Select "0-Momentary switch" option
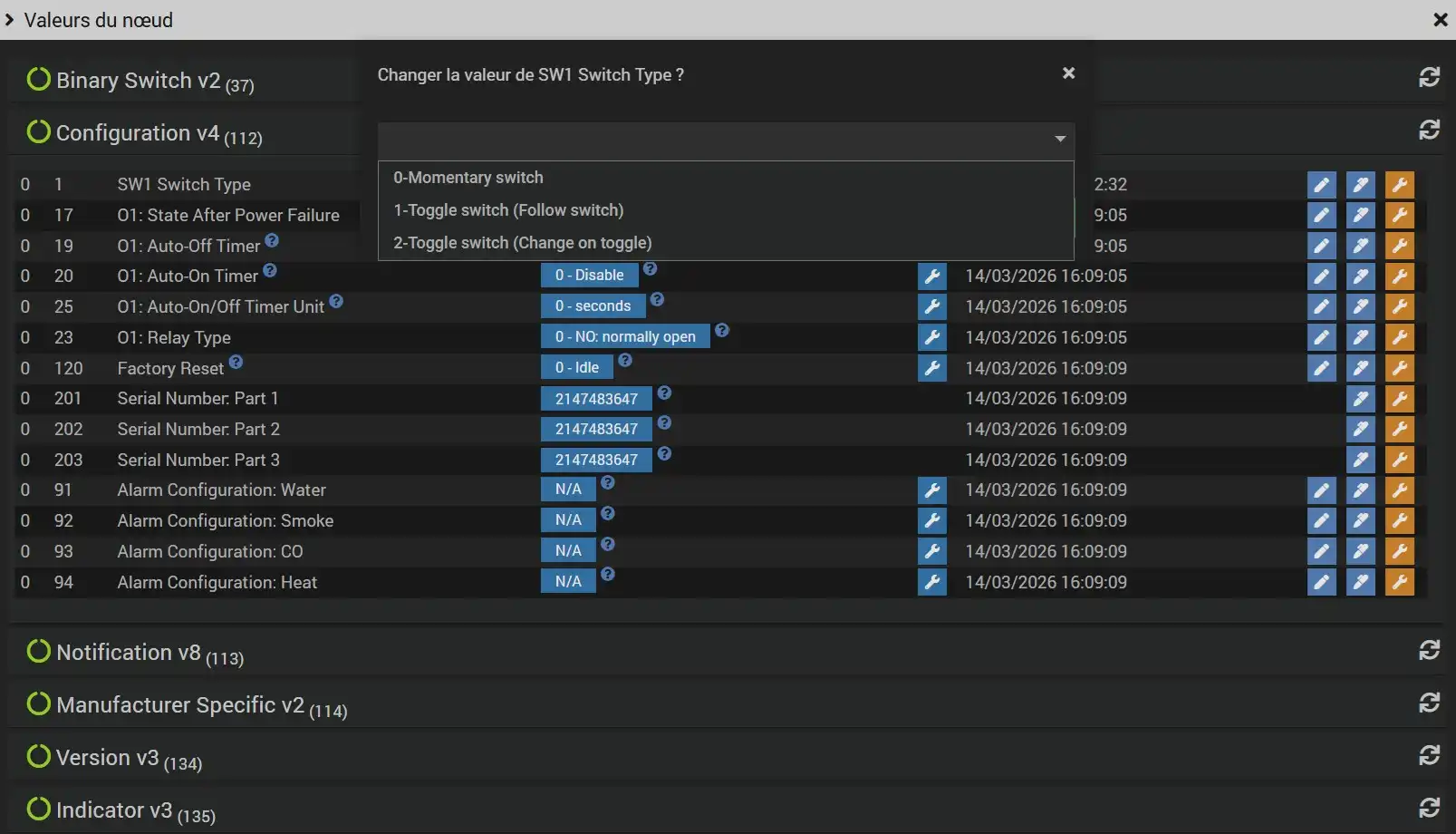The height and width of the screenshot is (834, 1456). (x=468, y=178)
